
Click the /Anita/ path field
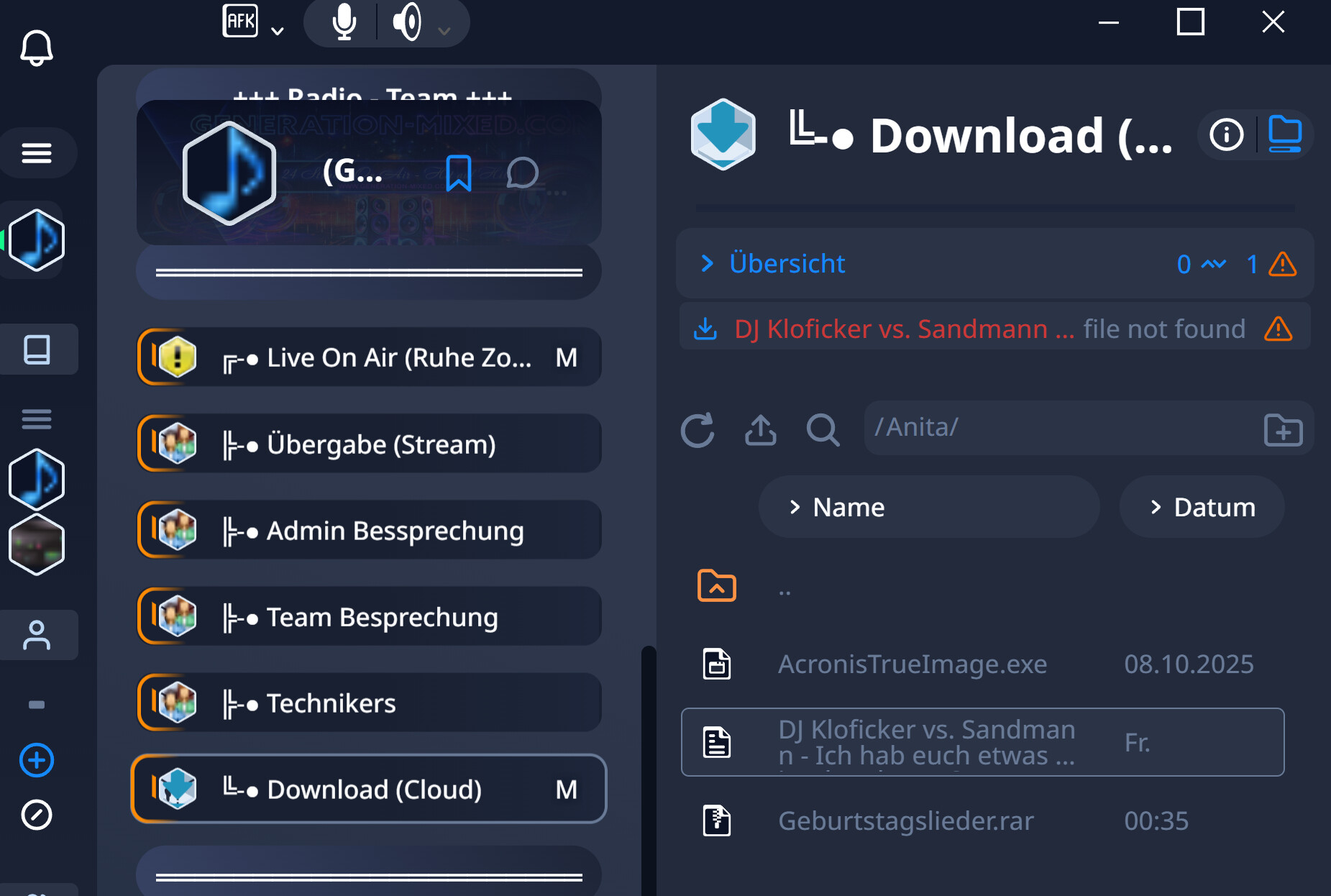[1057, 428]
